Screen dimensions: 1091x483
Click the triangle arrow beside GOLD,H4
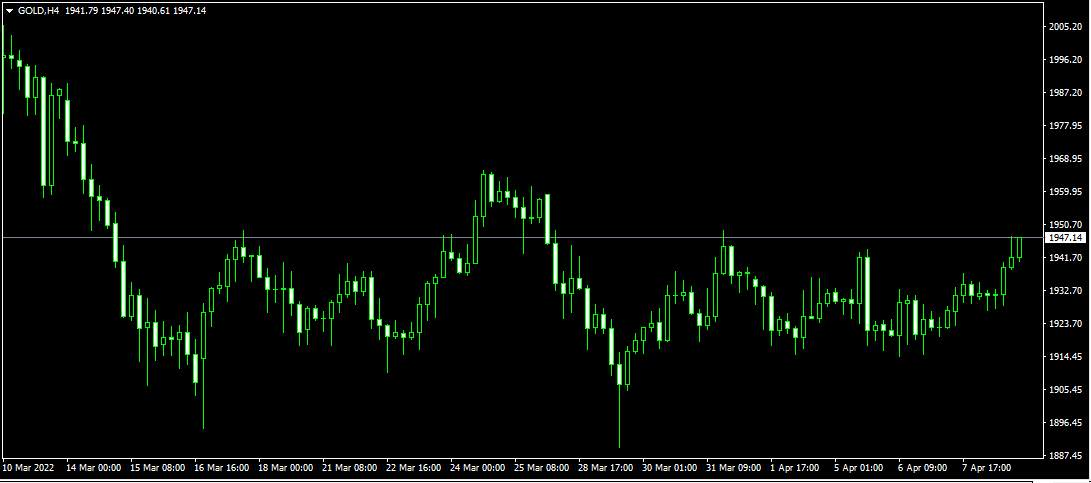pos(10,10)
